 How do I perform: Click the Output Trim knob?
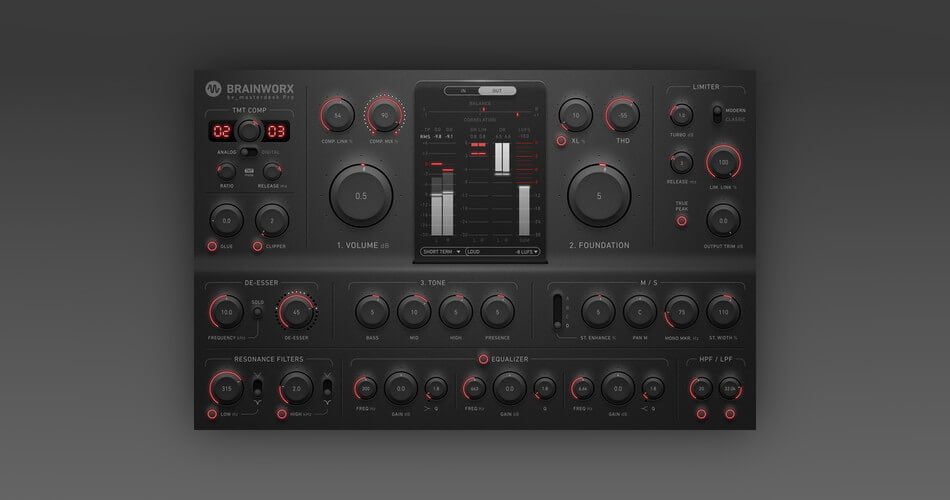pyautogui.click(x=723, y=221)
